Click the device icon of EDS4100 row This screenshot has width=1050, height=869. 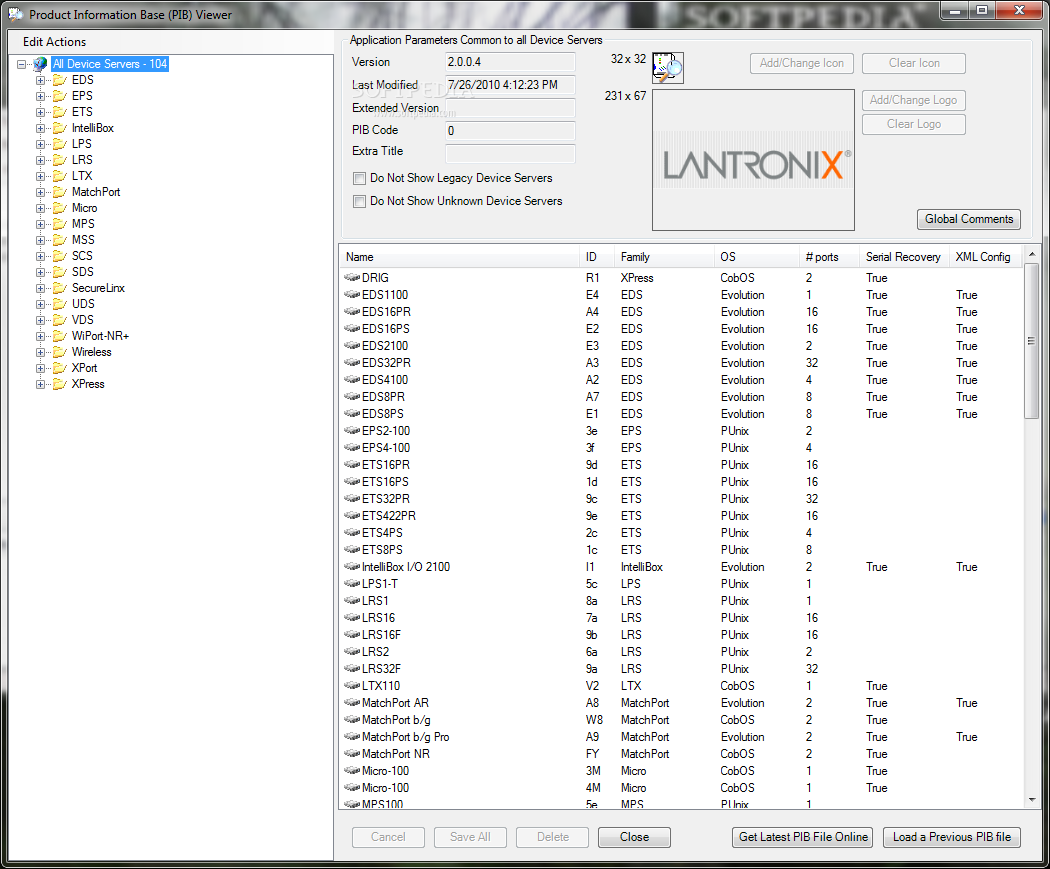tap(352, 380)
